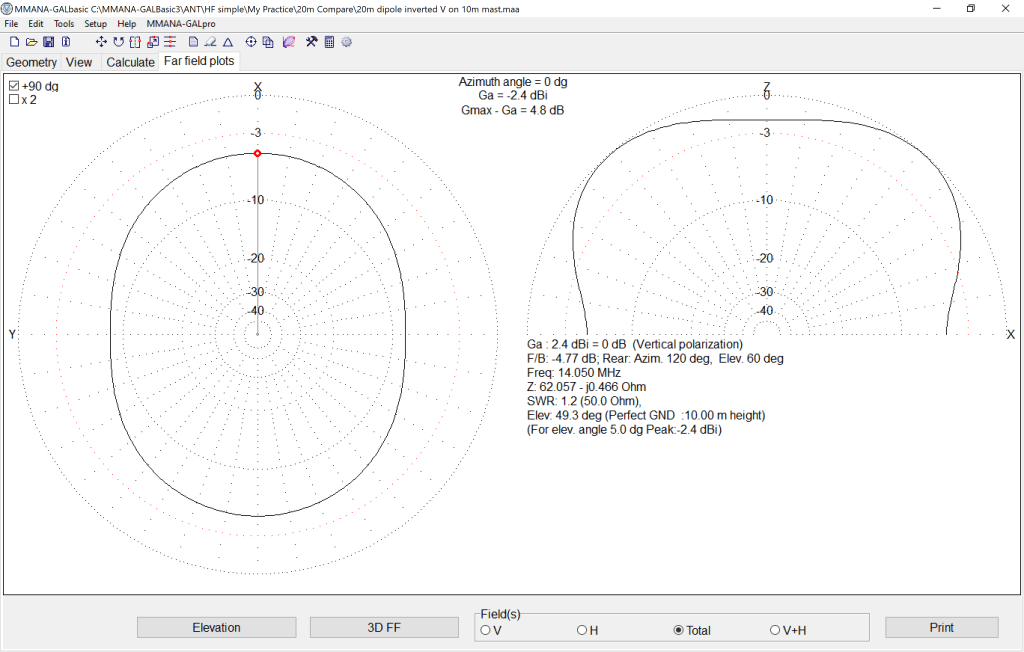The image size is (1024, 652).
Task: Select the H field radio button
Action: tap(582, 630)
